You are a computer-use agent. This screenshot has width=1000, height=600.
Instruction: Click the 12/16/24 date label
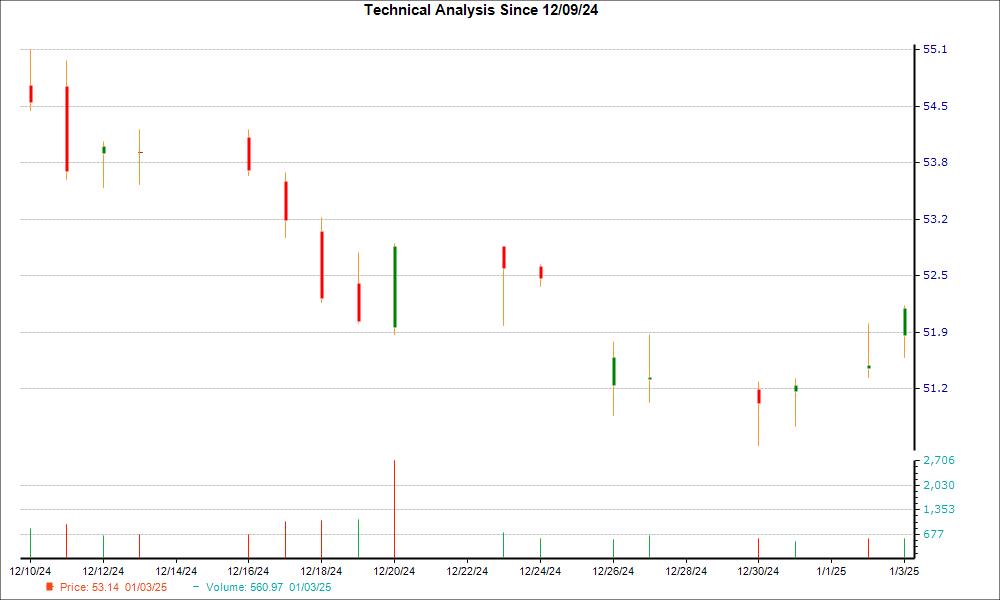249,571
